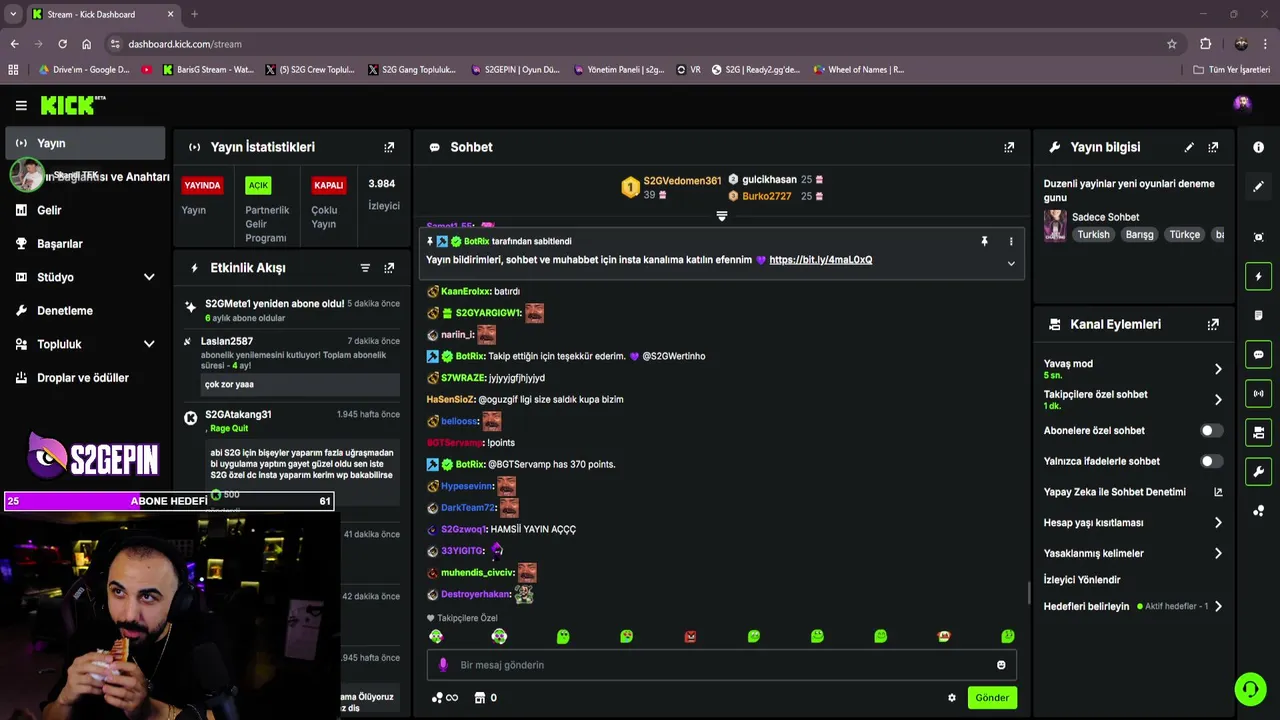Click the angry red emote in quick emotes
This screenshot has height=720, width=1280.
tap(690, 636)
